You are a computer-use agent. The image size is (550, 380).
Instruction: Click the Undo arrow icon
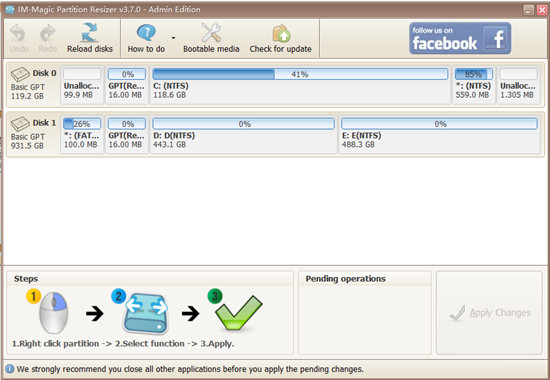coord(18,34)
